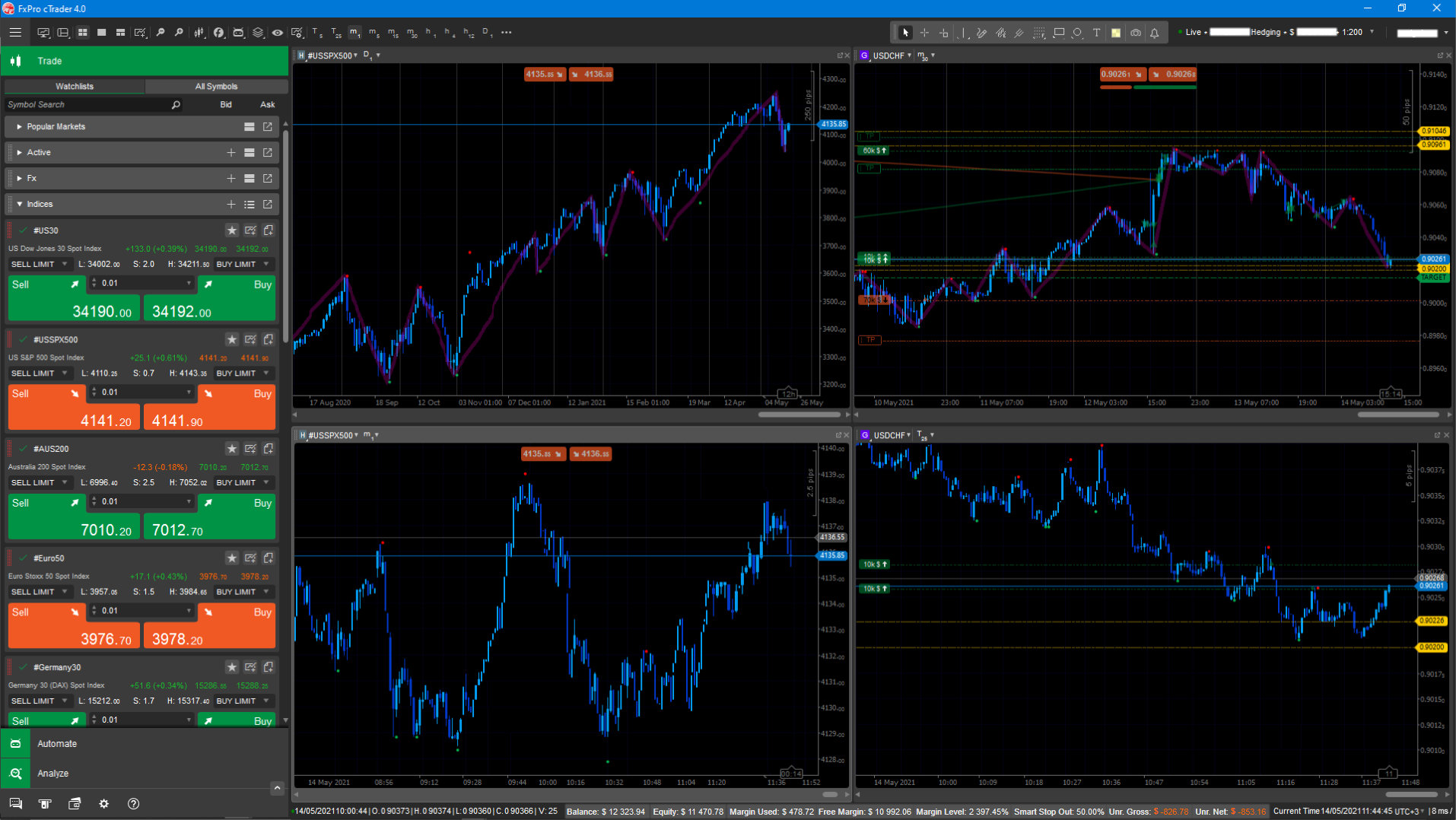The width and height of the screenshot is (1456, 820).
Task: Favorite the #US30 symbol star
Action: click(232, 230)
